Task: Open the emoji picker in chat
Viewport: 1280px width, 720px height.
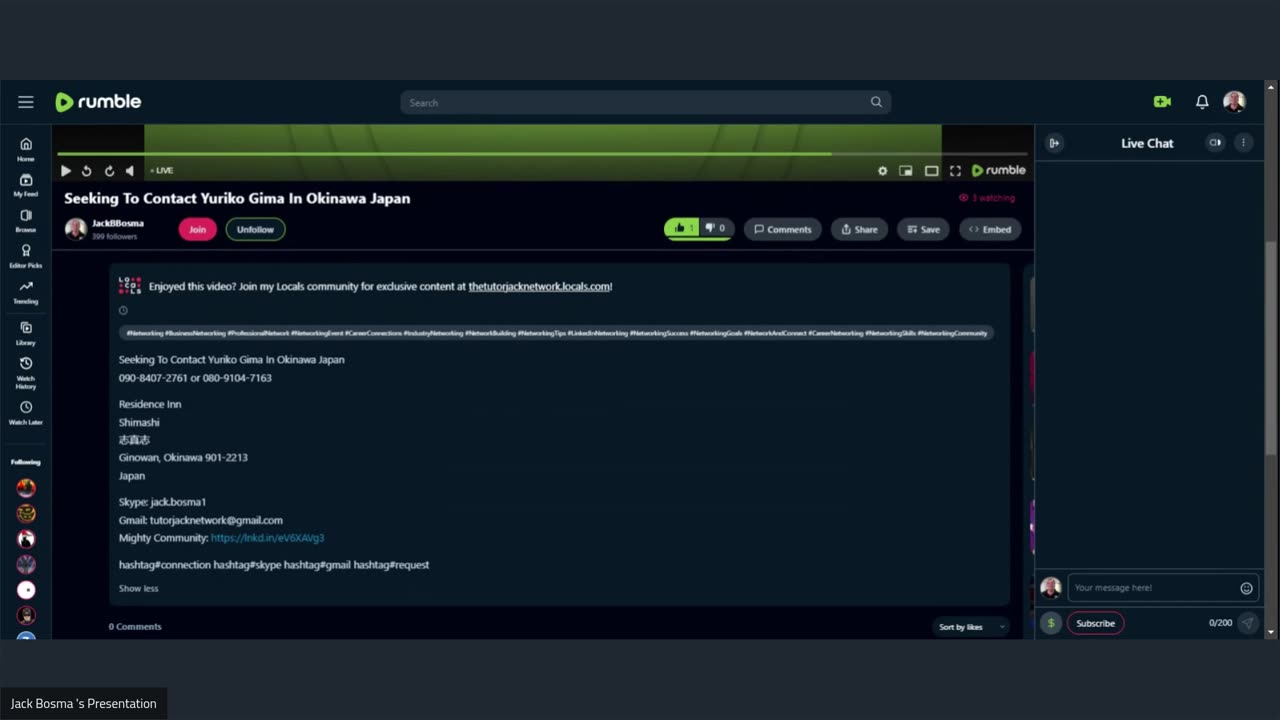Action: (1246, 588)
